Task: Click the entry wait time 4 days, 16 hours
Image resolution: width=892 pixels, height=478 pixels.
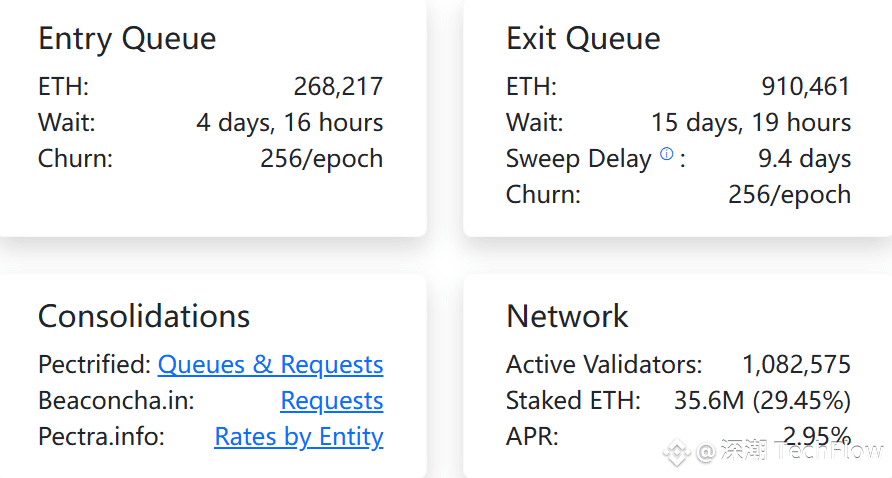Action: pos(290,123)
